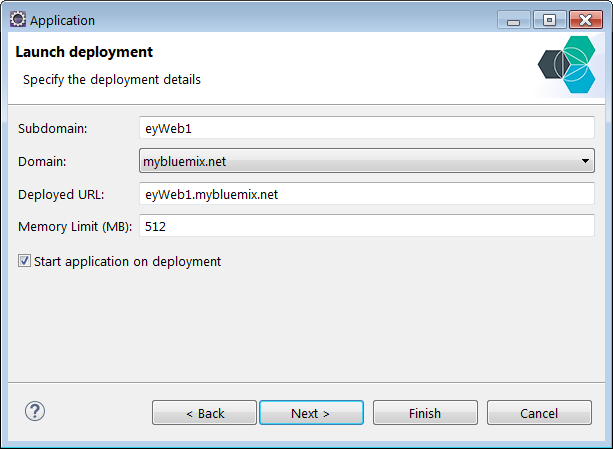Focus the Subdomain text field
Viewport: 613px width, 449px height.
[x=367, y=128]
